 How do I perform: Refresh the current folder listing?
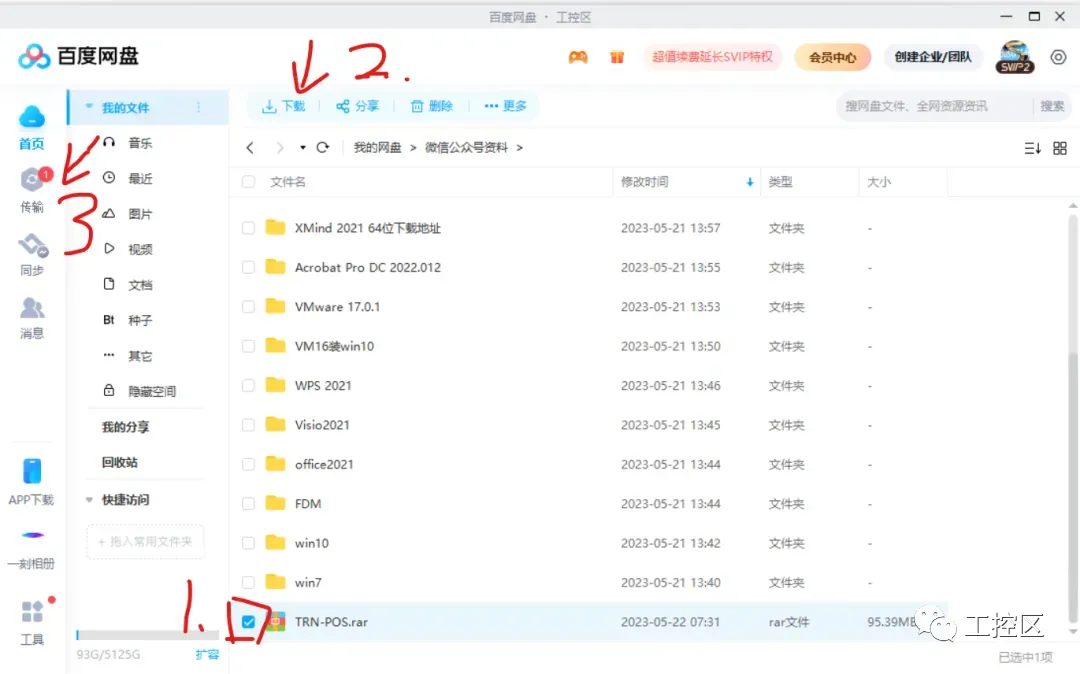[322, 147]
